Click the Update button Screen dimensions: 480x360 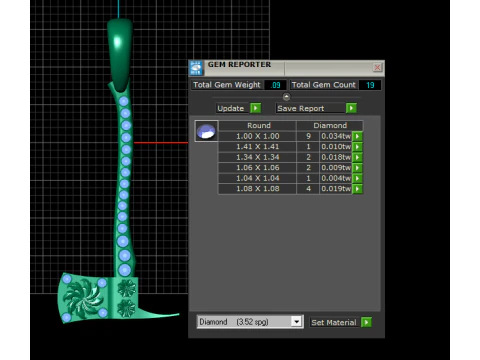pyautogui.click(x=233, y=108)
